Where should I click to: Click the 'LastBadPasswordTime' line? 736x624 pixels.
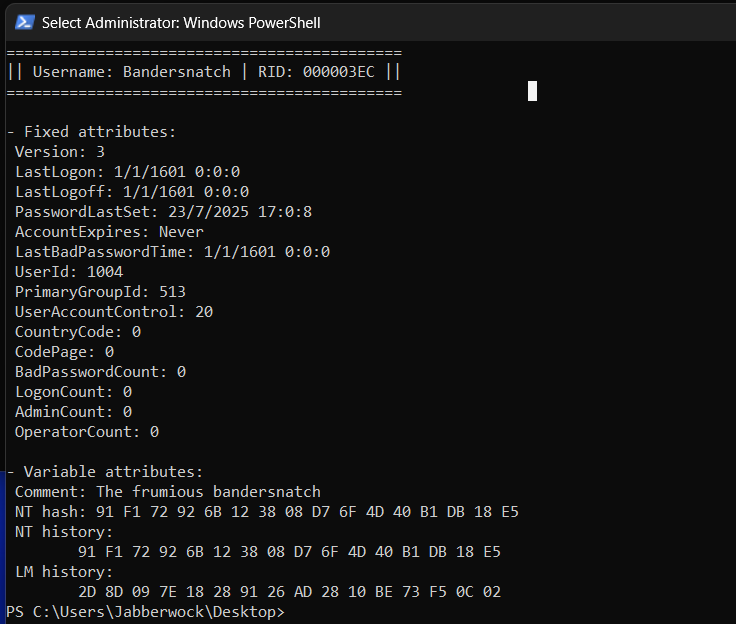tap(172, 252)
